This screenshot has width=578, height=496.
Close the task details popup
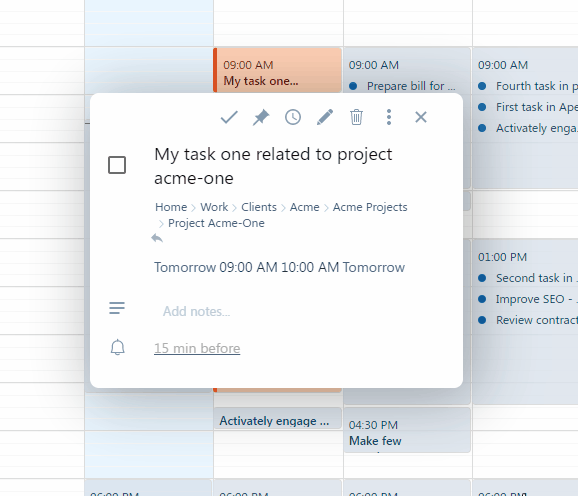(421, 118)
